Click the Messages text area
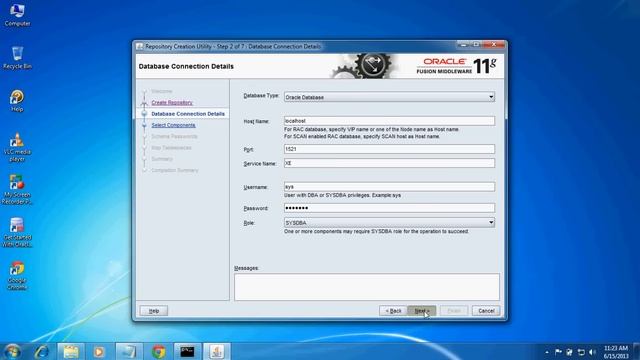Viewport: 640px width, 360px height. coord(367,287)
